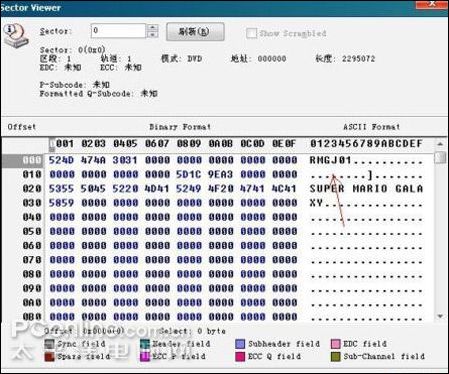This screenshot has height=374, width=449.
Task: Click ASCII text RMGJ01 in first row
Action: coord(331,160)
